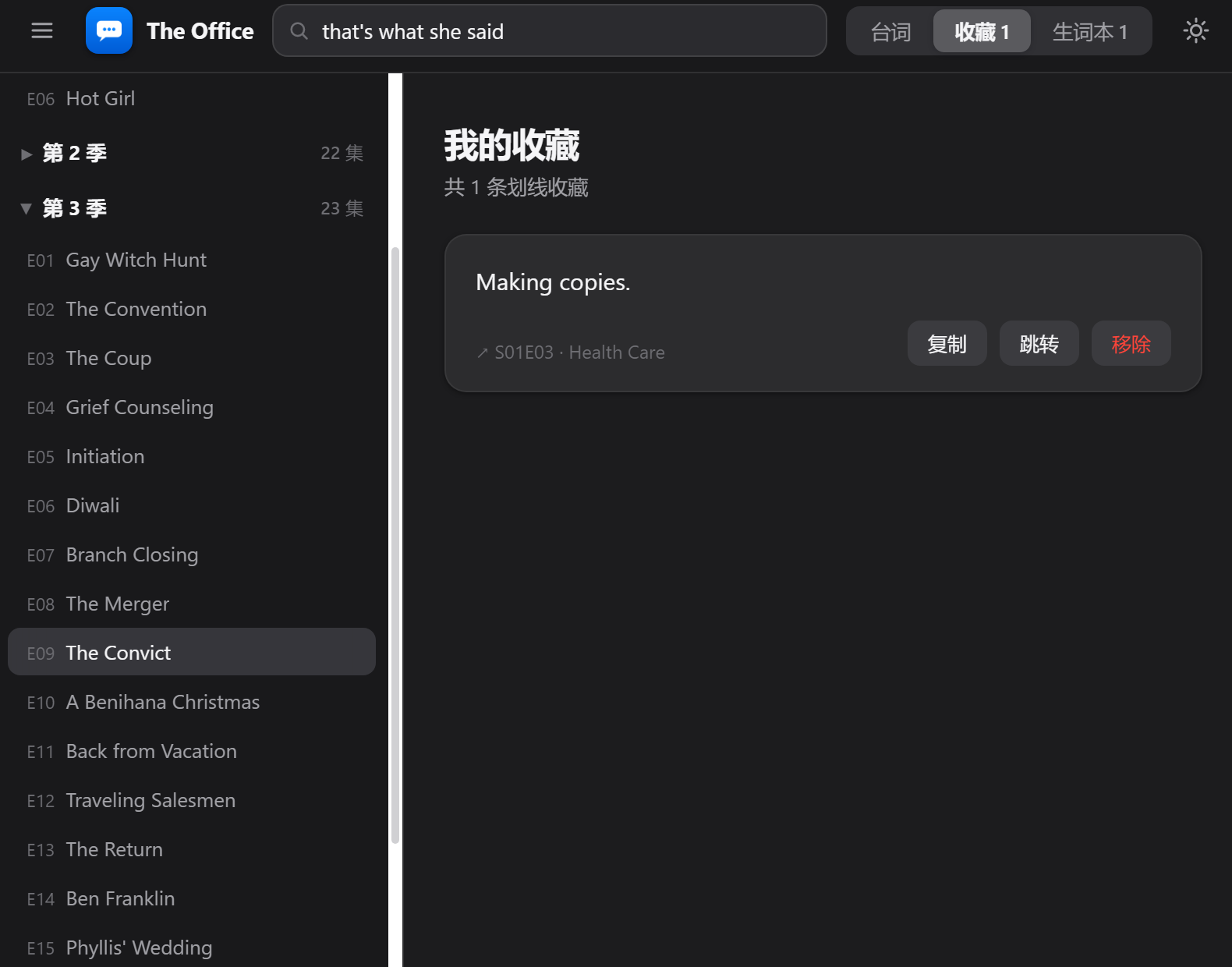This screenshot has height=967, width=1232.
Task: Click the 22 集 episode count
Action: (x=342, y=153)
